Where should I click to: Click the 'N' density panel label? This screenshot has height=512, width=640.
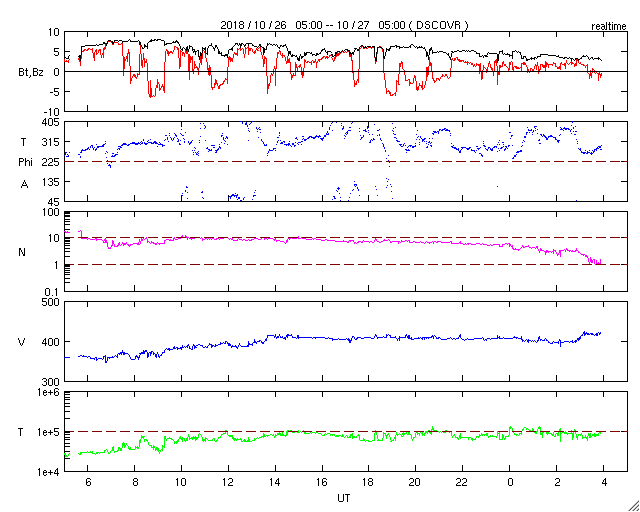click(x=22, y=252)
